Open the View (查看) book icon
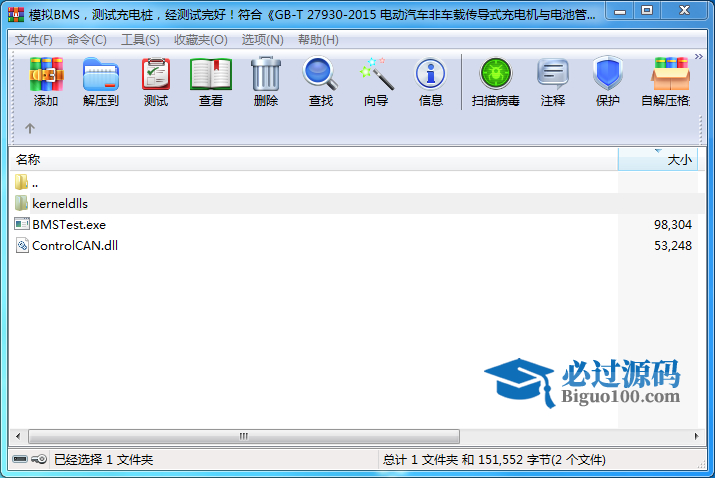The height and width of the screenshot is (478, 715). click(x=211, y=81)
